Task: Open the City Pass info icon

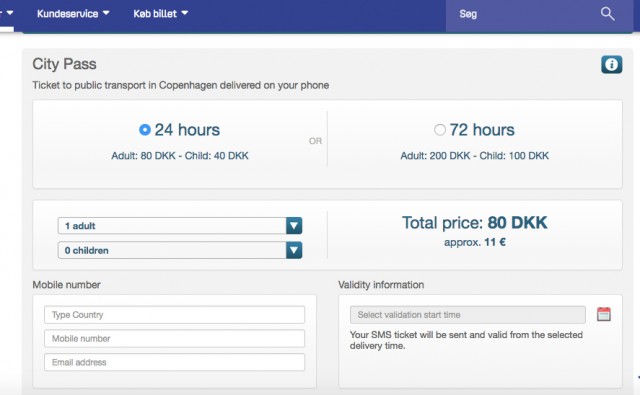Action: pyautogui.click(x=611, y=64)
